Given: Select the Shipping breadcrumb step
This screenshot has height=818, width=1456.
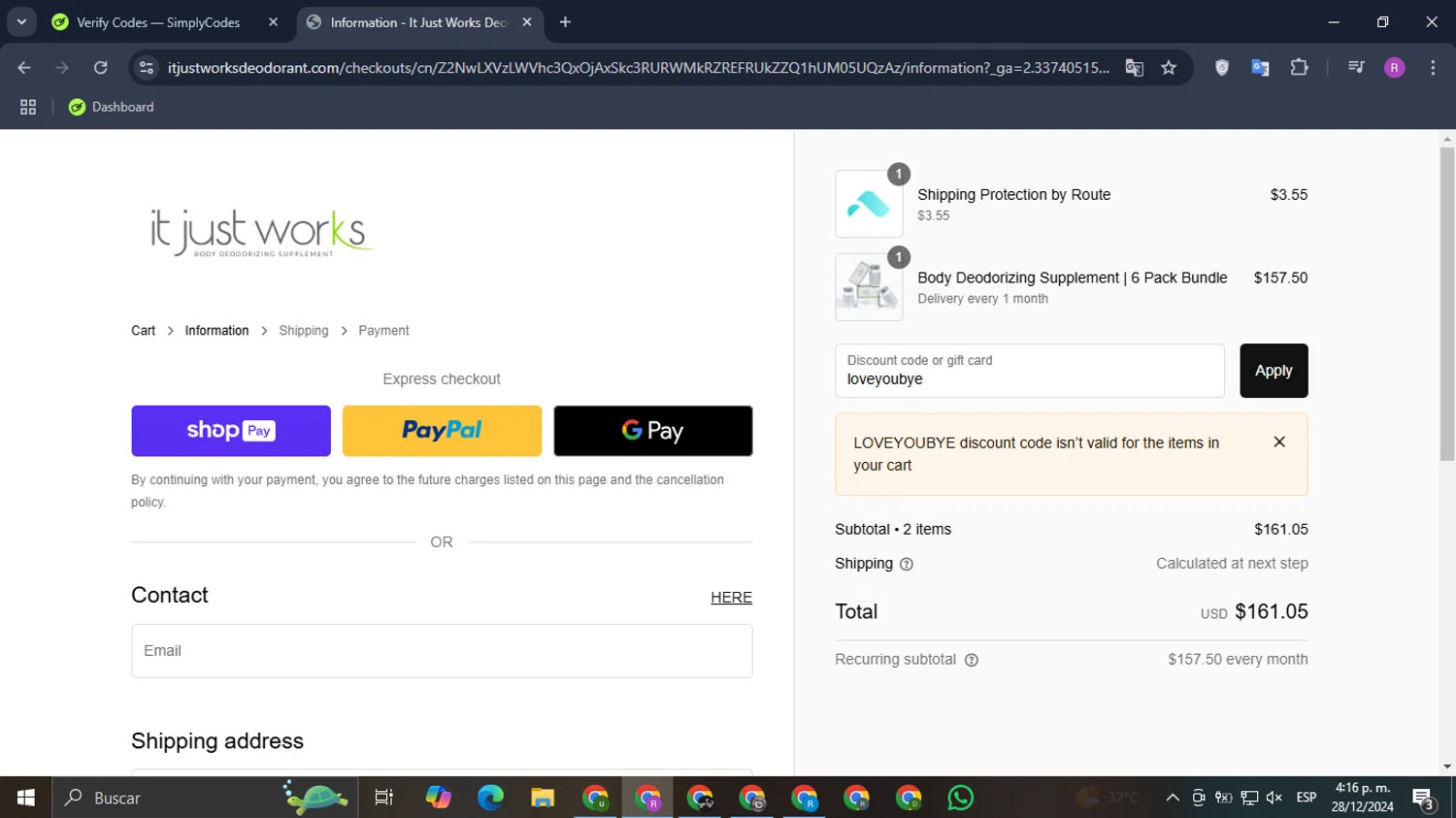Looking at the screenshot, I should tap(304, 331).
